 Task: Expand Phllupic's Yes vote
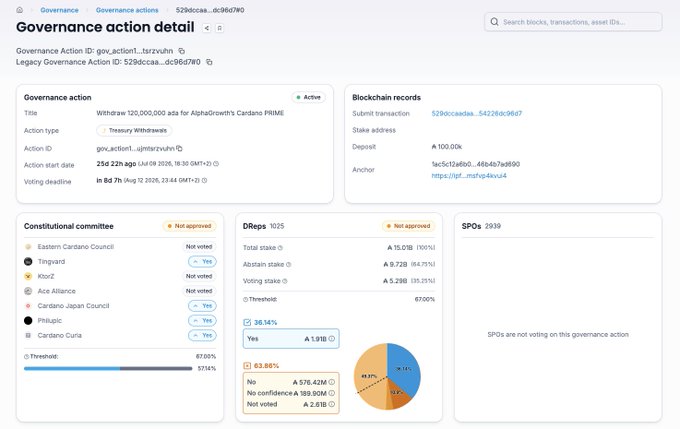click(202, 321)
